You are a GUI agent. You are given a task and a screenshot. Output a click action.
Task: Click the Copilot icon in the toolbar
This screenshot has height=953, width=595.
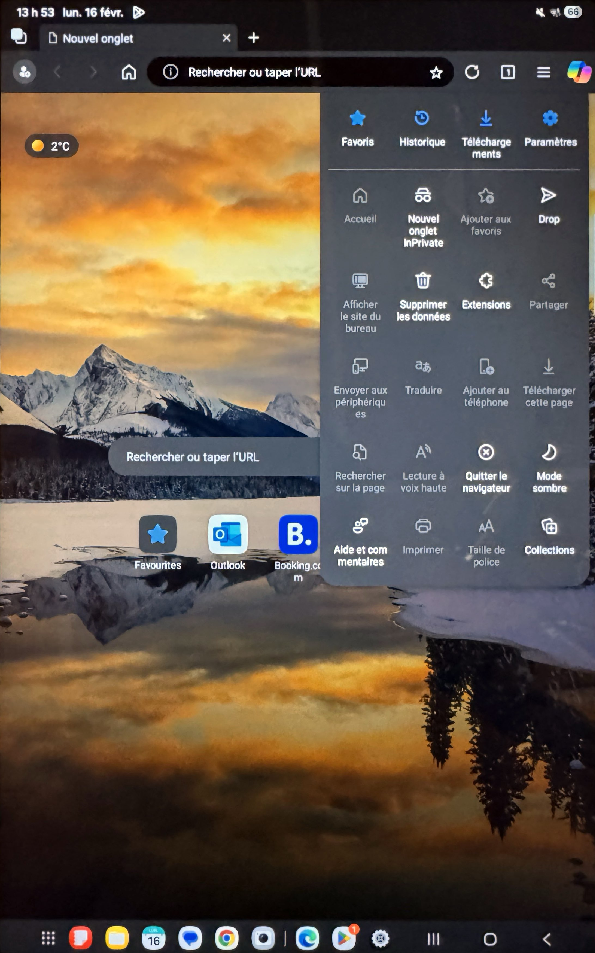579,72
